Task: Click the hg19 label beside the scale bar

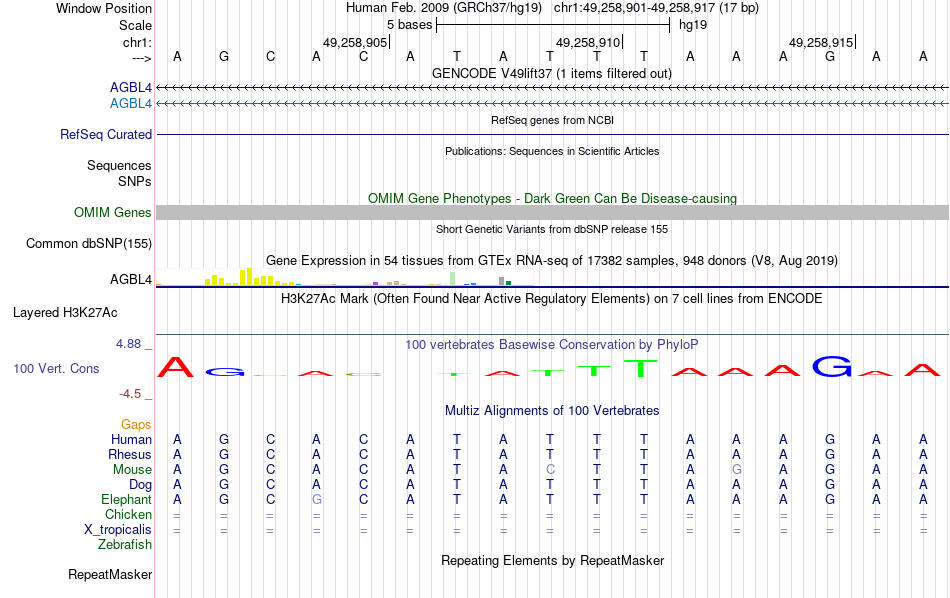Action: [x=693, y=25]
